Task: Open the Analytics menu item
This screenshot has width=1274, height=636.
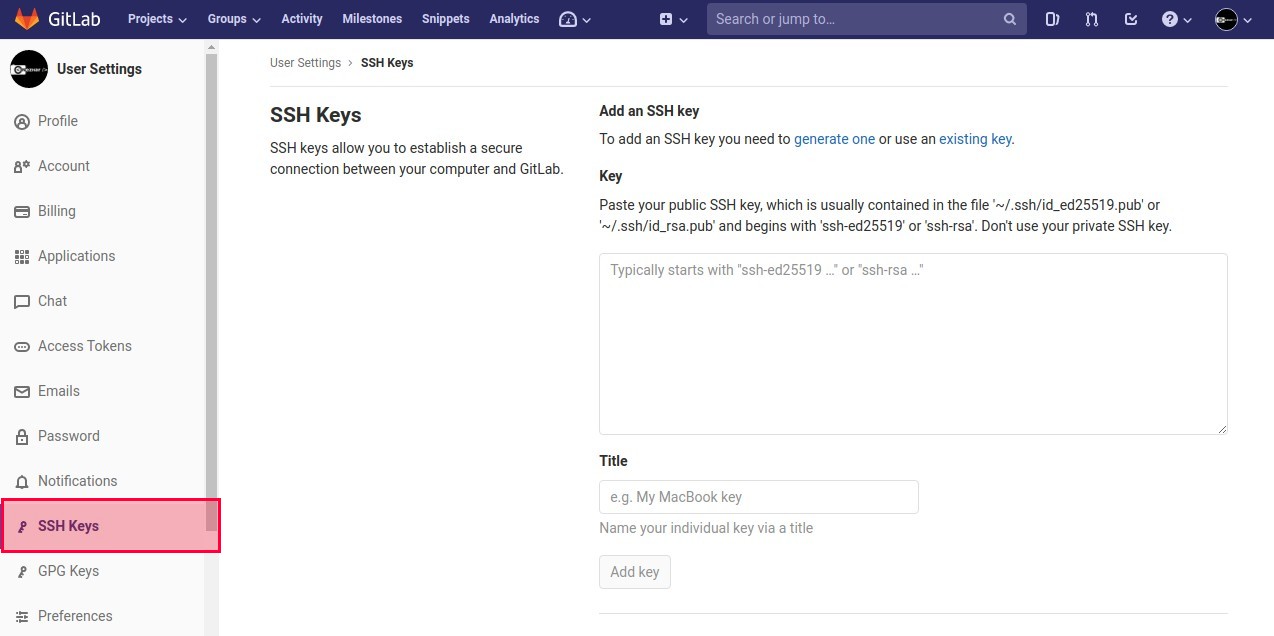Action: pyautogui.click(x=514, y=19)
